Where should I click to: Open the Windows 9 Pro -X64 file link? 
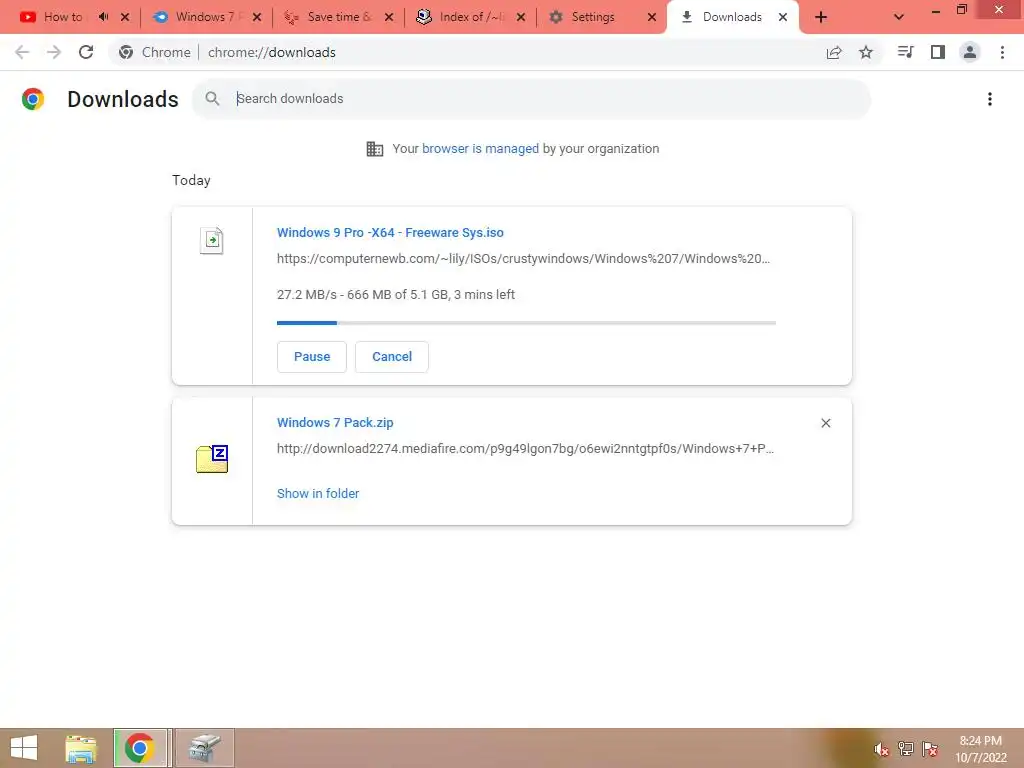point(390,232)
